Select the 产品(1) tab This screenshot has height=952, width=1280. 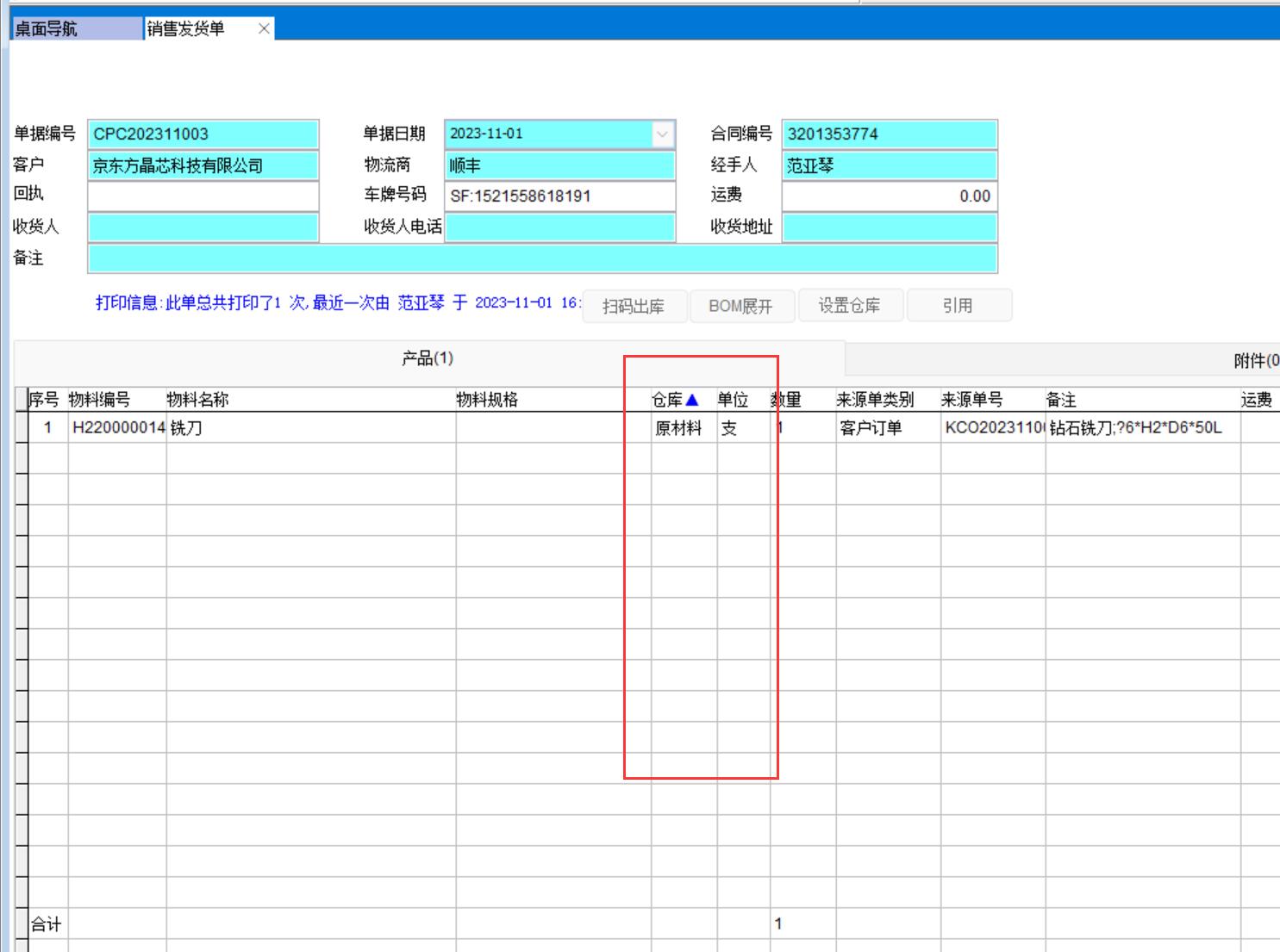(428, 358)
